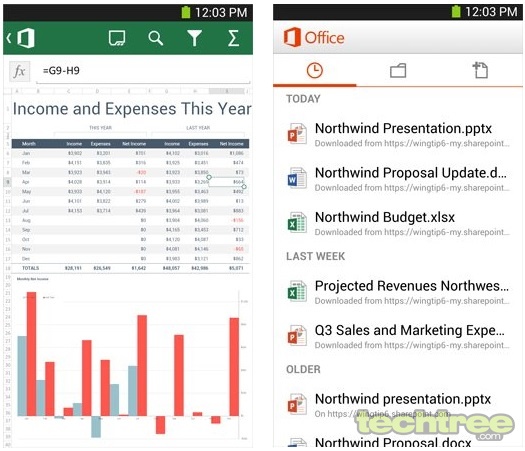Select the Income and Expenses This Year title
Screen dimensions: 525x451
(x=132, y=108)
